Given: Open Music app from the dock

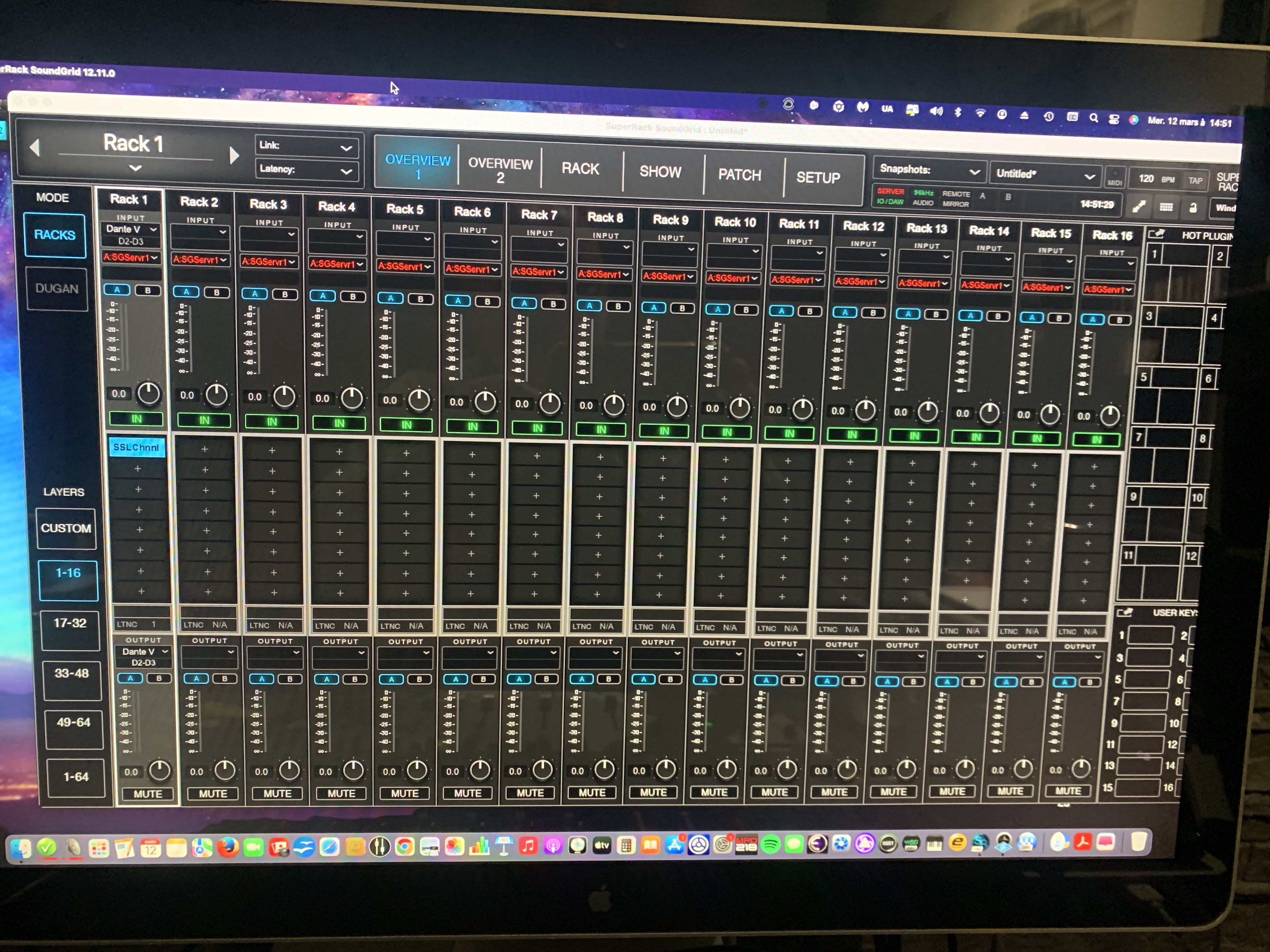Looking at the screenshot, I should tap(528, 846).
